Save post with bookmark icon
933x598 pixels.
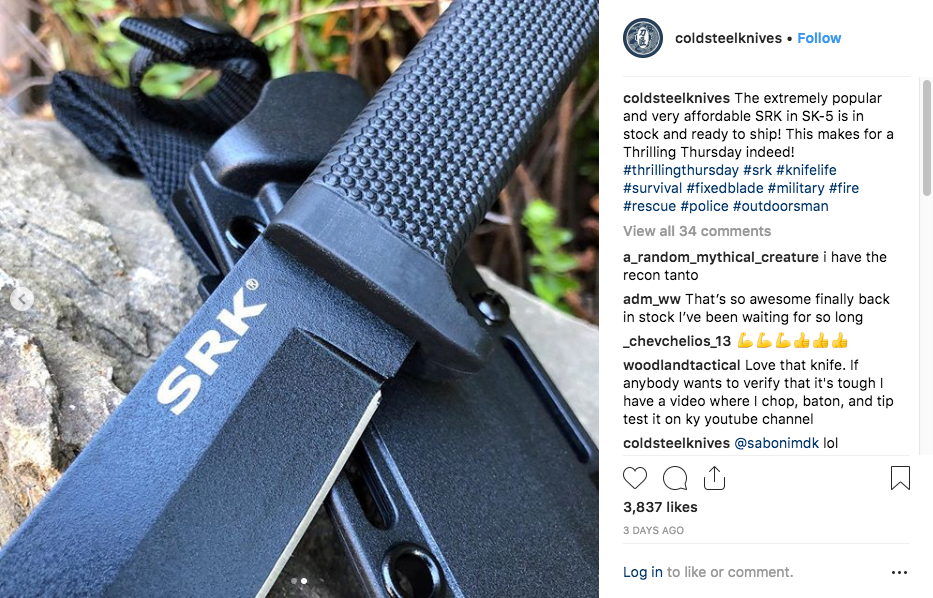[x=900, y=478]
